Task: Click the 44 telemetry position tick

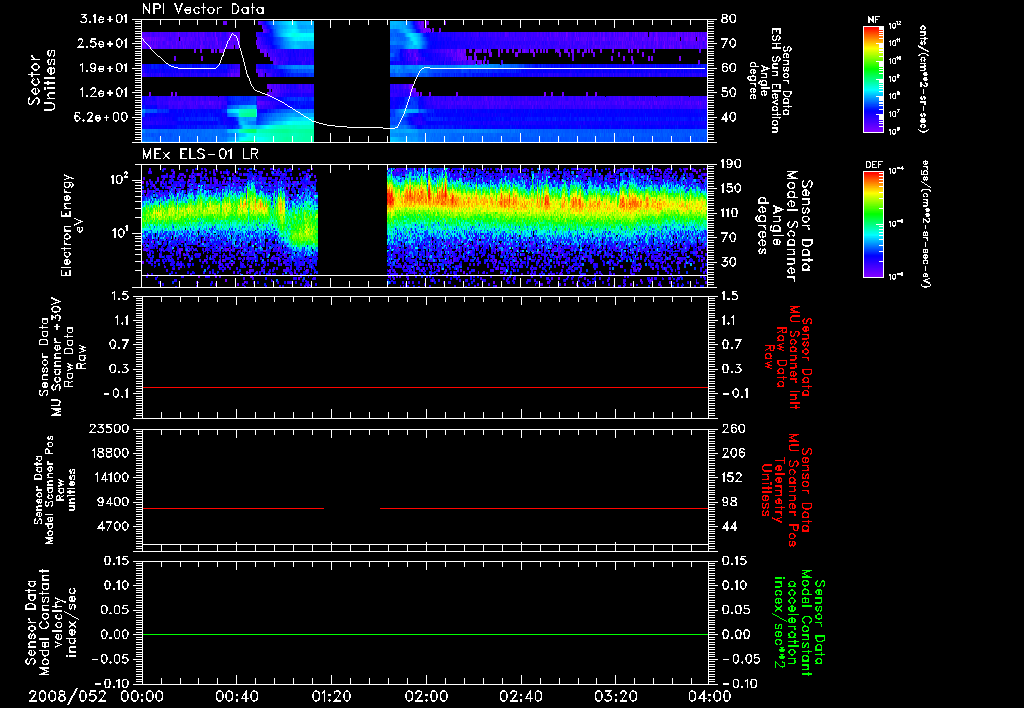Action: 729,526
